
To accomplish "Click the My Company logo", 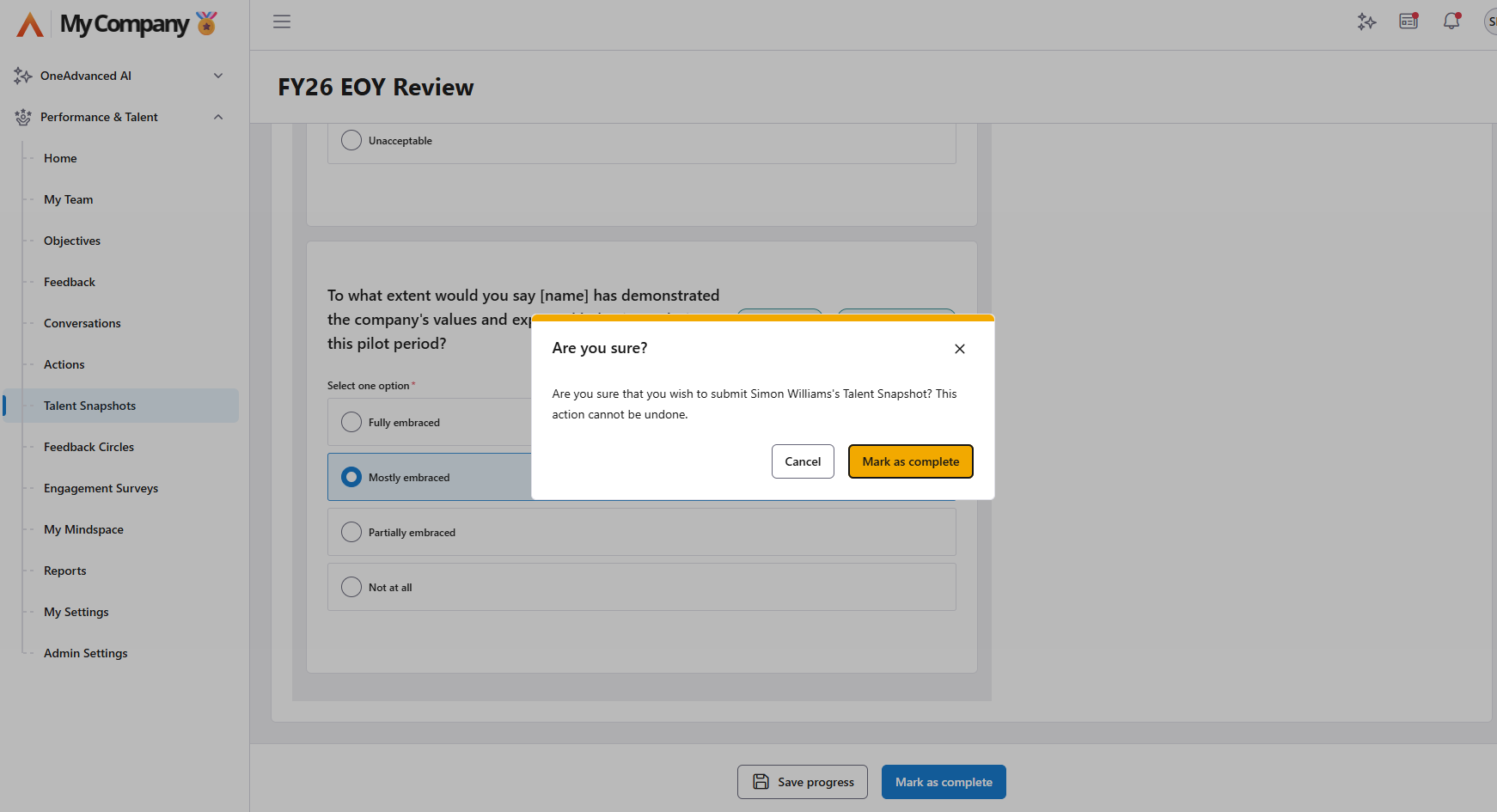I will [x=117, y=24].
